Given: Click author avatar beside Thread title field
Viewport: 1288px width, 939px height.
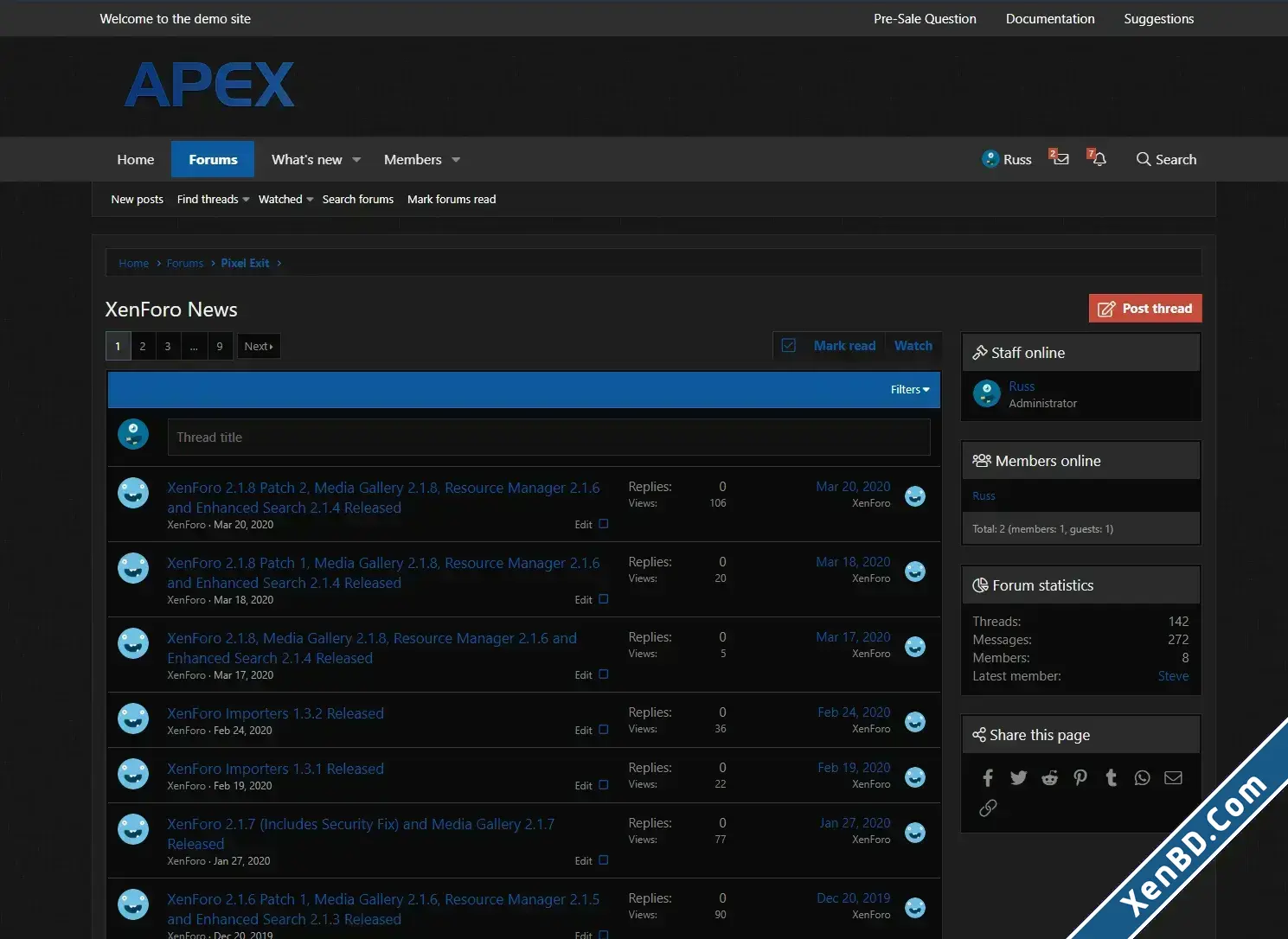Looking at the screenshot, I should pyautogui.click(x=133, y=434).
